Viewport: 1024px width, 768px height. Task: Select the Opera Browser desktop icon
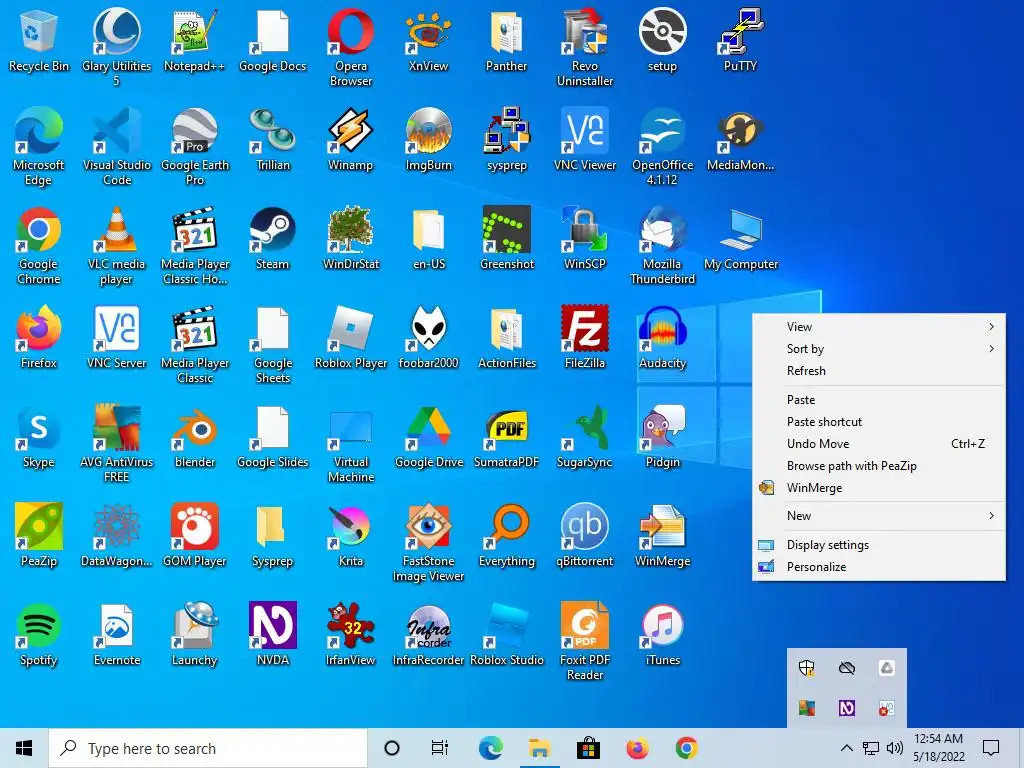[x=351, y=48]
